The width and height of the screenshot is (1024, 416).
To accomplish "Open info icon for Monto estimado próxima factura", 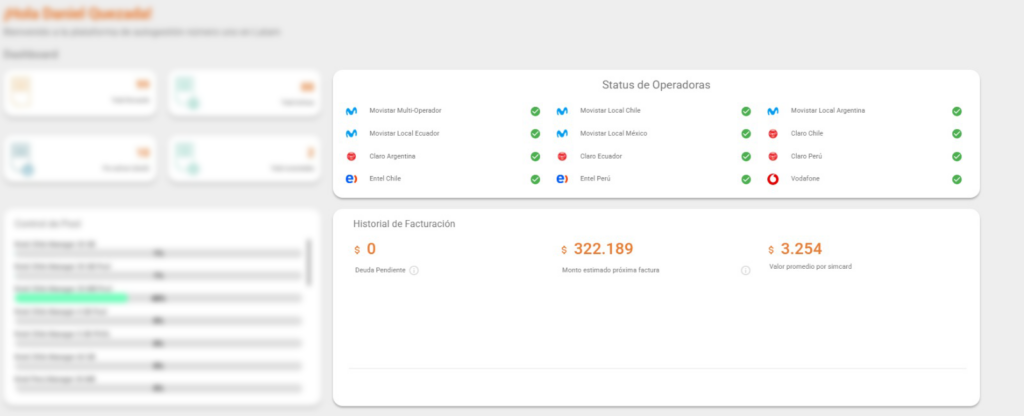I will point(745,270).
